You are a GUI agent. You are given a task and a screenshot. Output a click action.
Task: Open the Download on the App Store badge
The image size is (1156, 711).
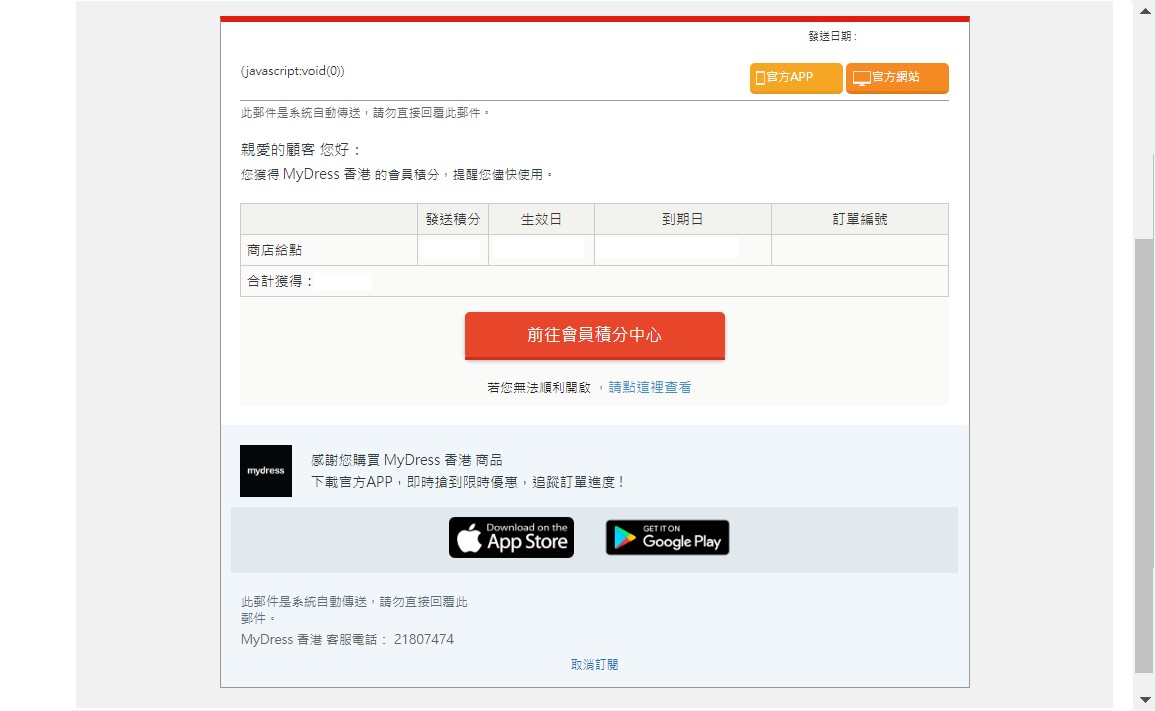tap(511, 538)
